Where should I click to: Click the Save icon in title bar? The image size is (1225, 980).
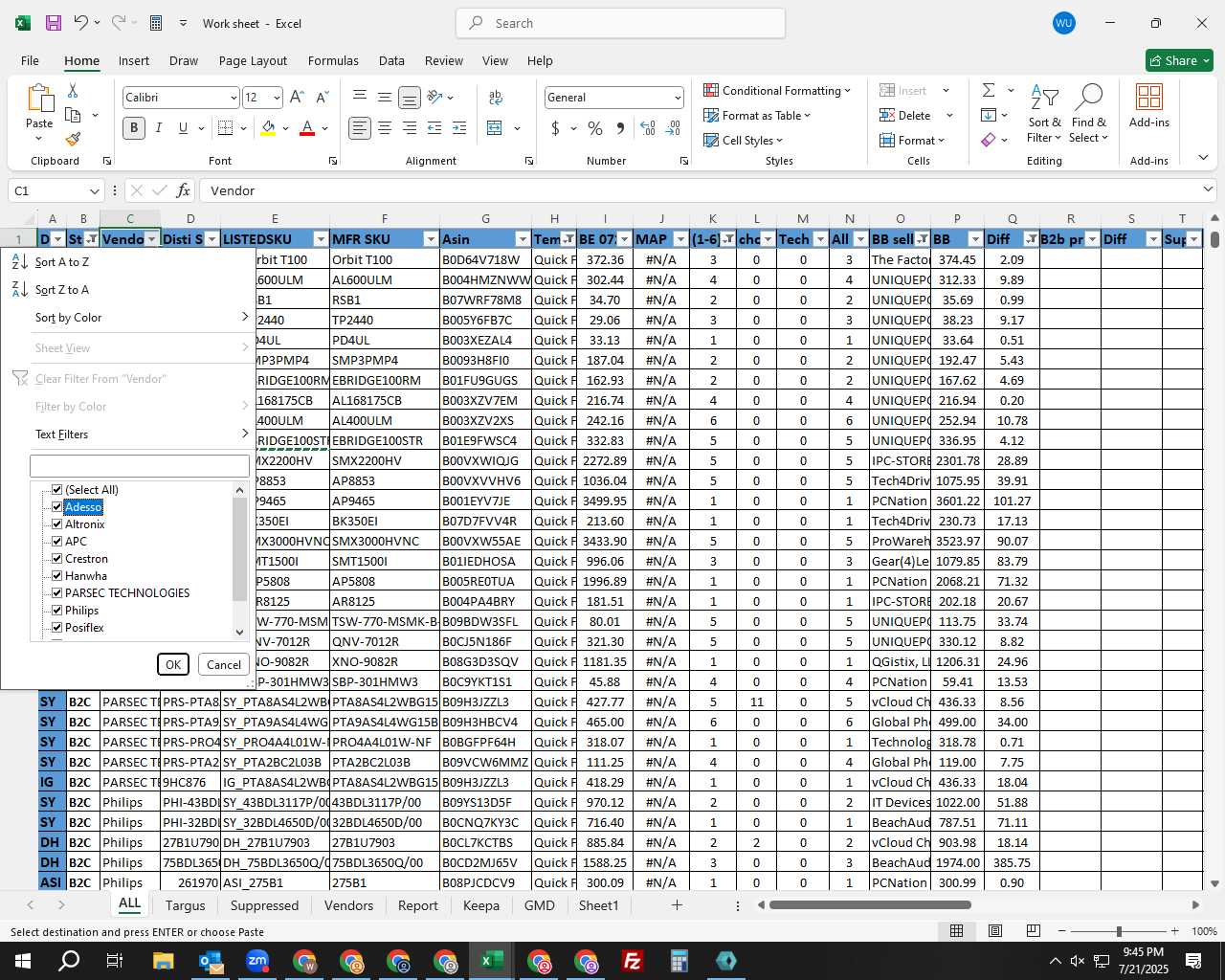(54, 23)
